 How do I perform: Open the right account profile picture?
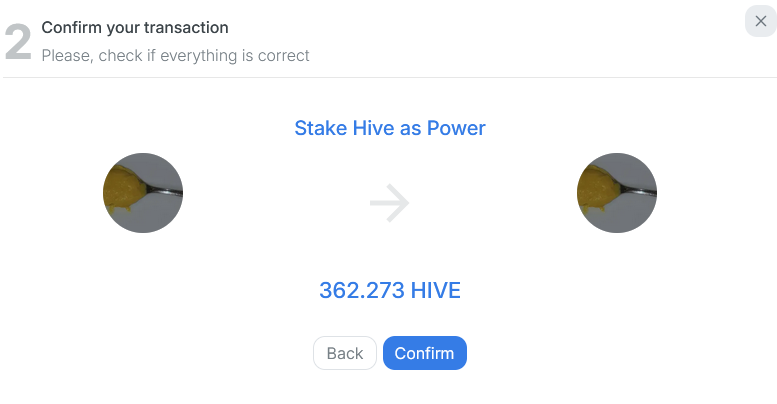pyautogui.click(x=617, y=193)
